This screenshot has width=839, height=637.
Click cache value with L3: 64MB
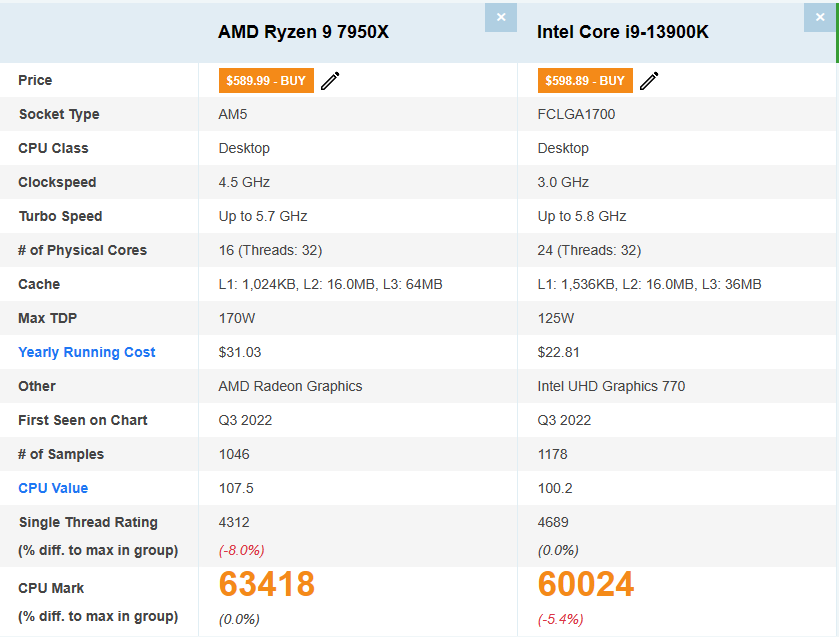330,284
